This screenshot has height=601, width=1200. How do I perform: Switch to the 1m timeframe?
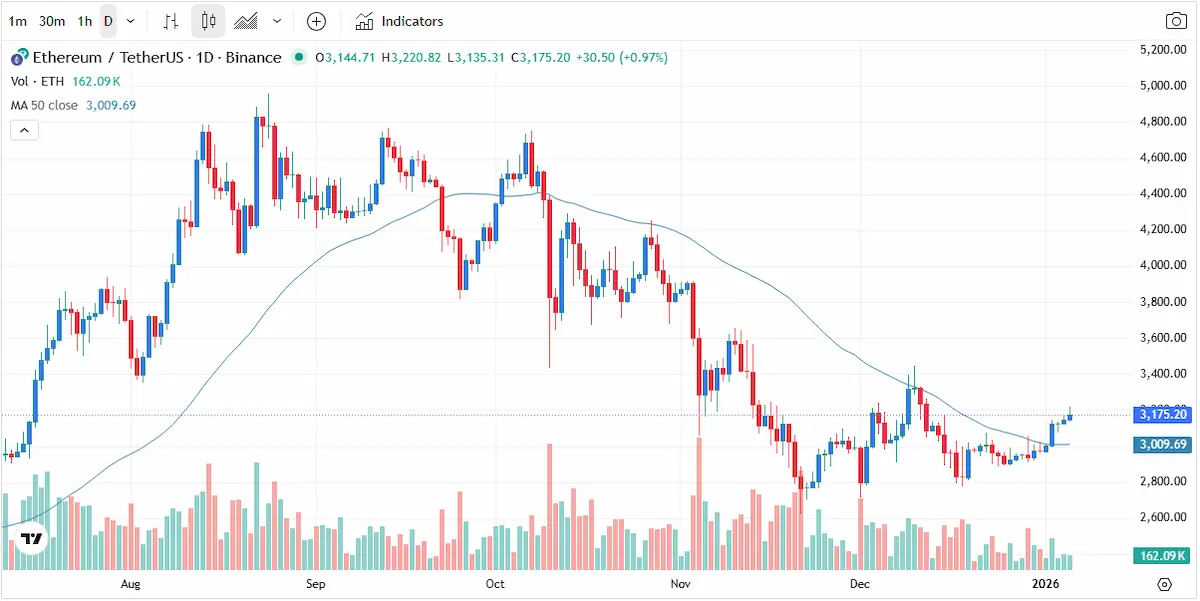[17, 21]
